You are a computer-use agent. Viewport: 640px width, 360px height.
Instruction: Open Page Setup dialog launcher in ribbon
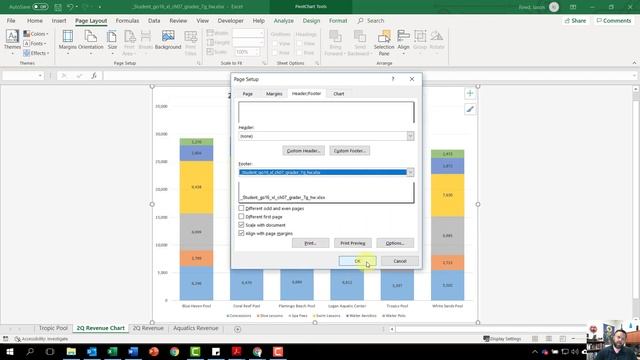click(199, 63)
